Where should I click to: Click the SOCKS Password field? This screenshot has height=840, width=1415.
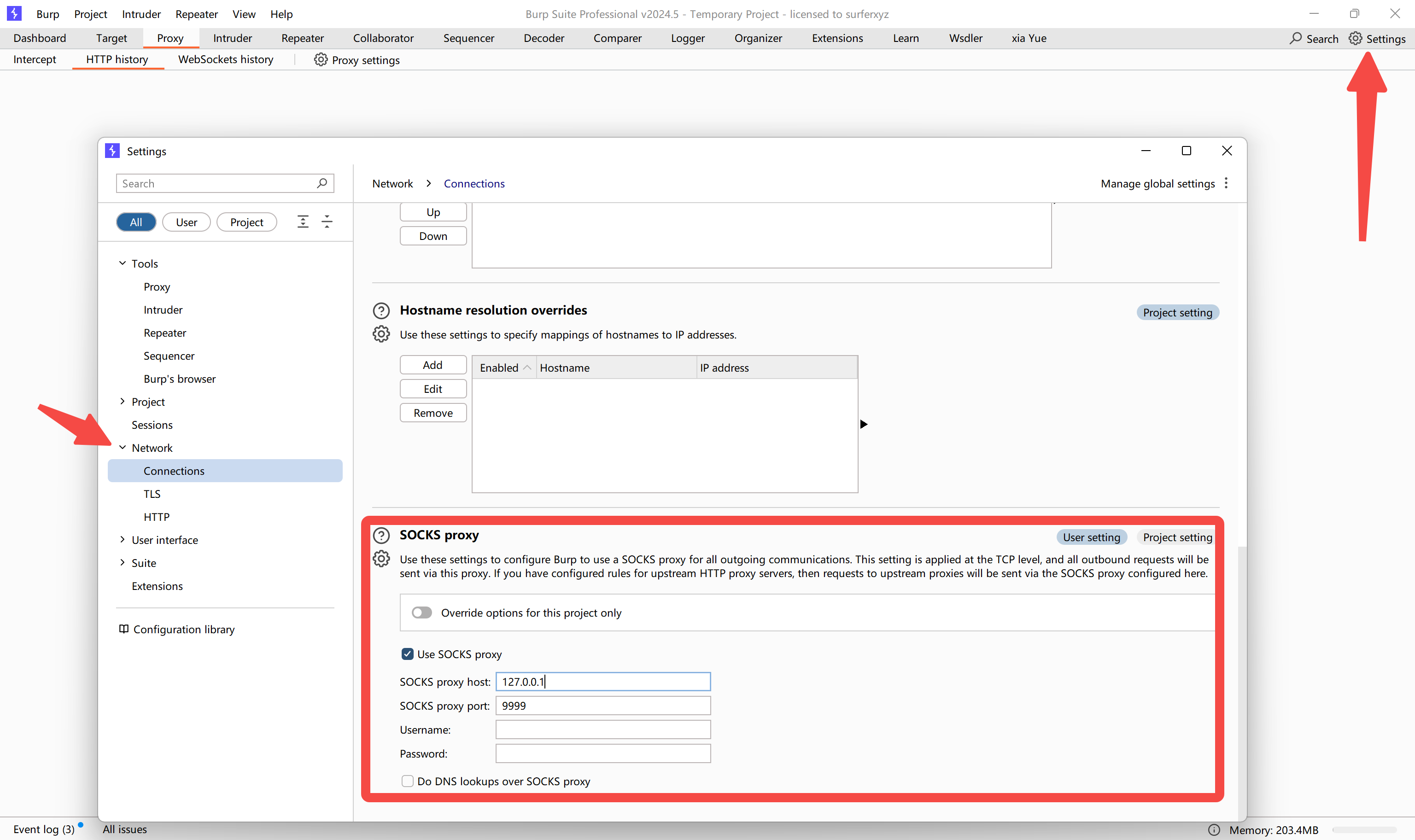point(603,753)
